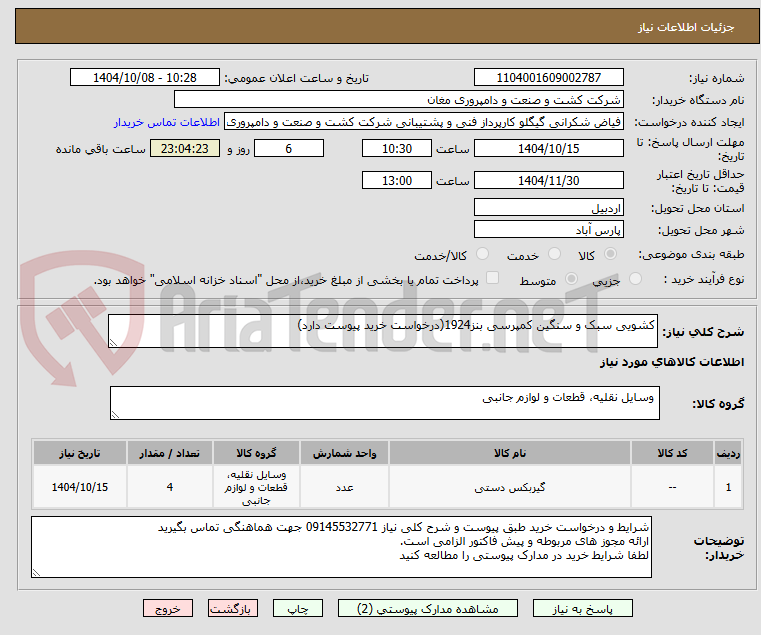This screenshot has height=635, width=761.
Task: Open مشاهده مدارک پیوستی (2) attachments
Action: point(428,608)
